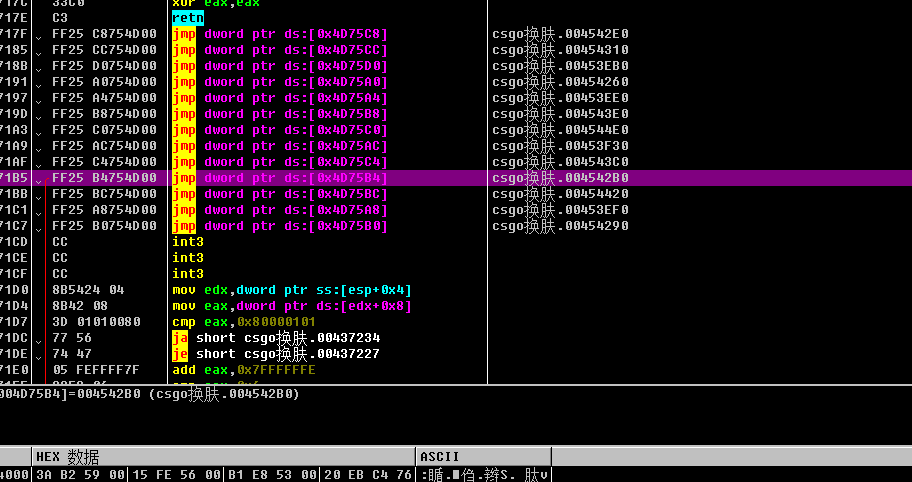Click comment csgo换肤.00454310
The width and height of the screenshot is (912, 482).
coord(560,50)
